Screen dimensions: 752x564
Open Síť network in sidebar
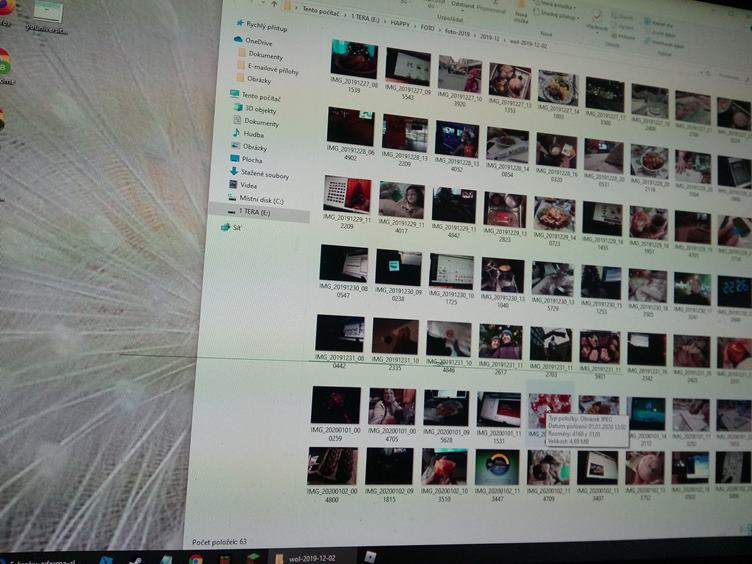[231, 227]
